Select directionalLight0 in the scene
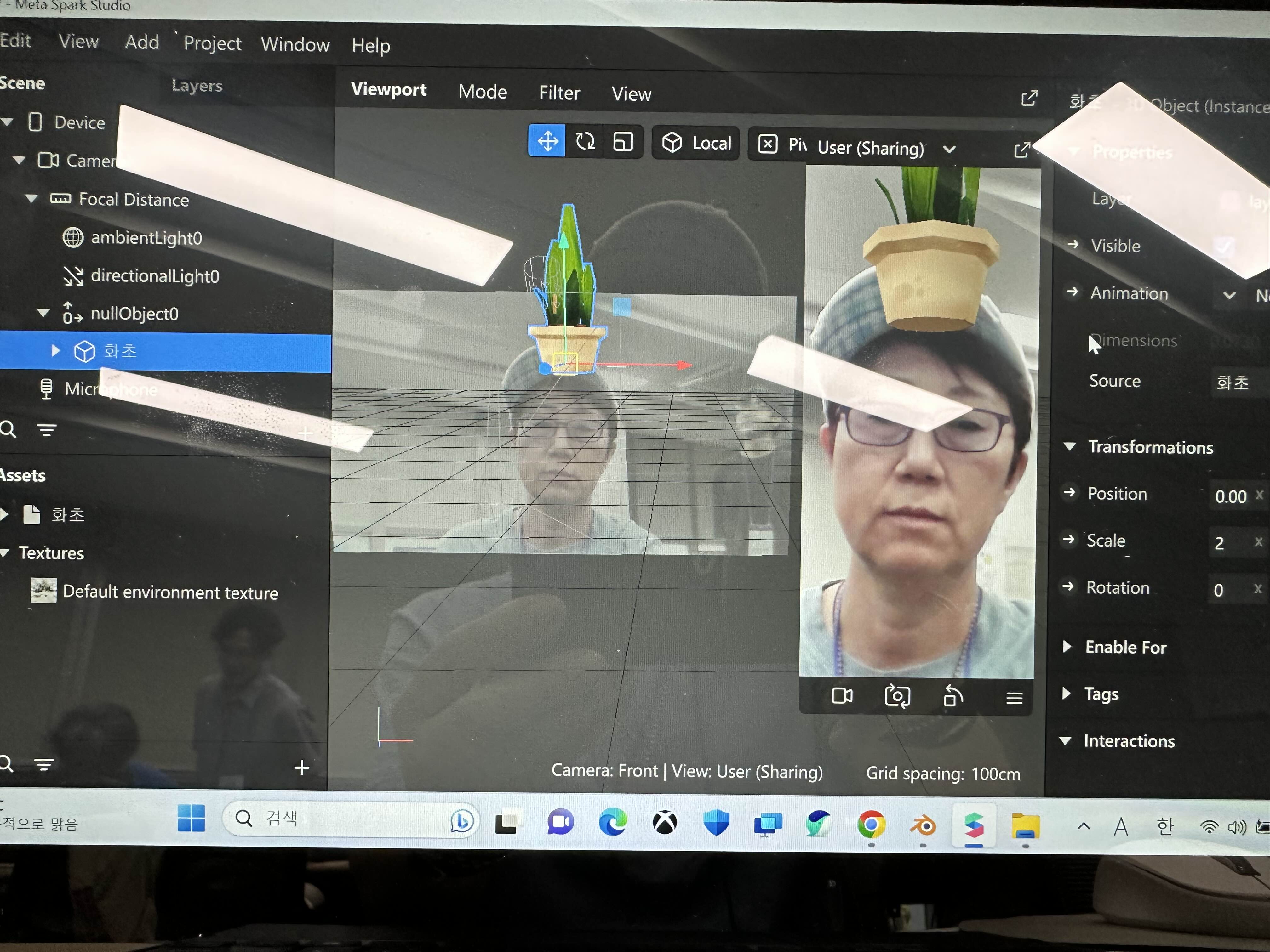 (x=155, y=276)
